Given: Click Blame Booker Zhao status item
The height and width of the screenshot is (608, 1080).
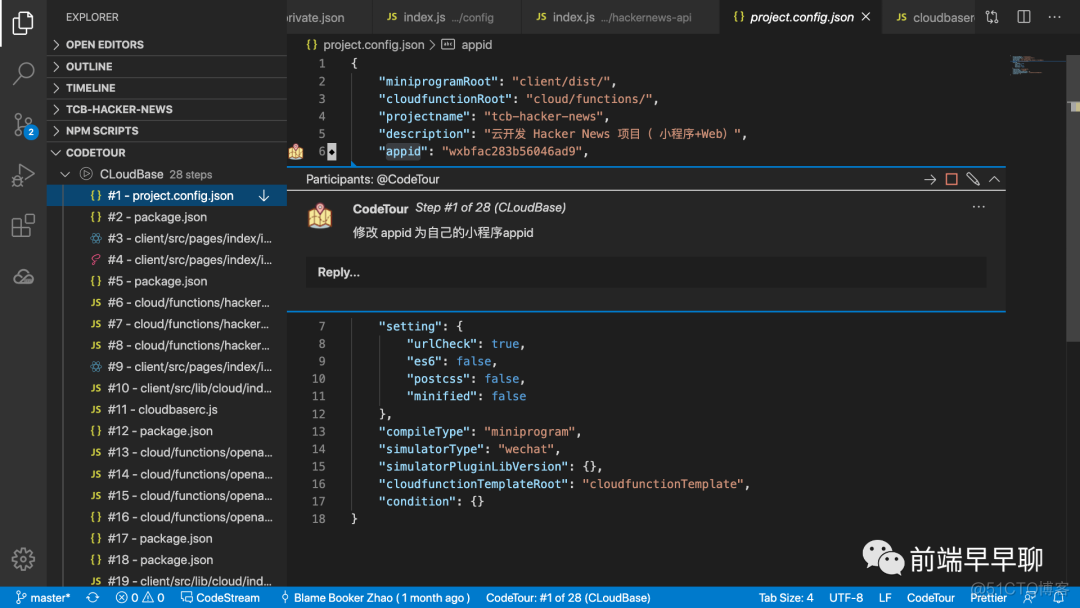Looking at the screenshot, I should point(375,598).
